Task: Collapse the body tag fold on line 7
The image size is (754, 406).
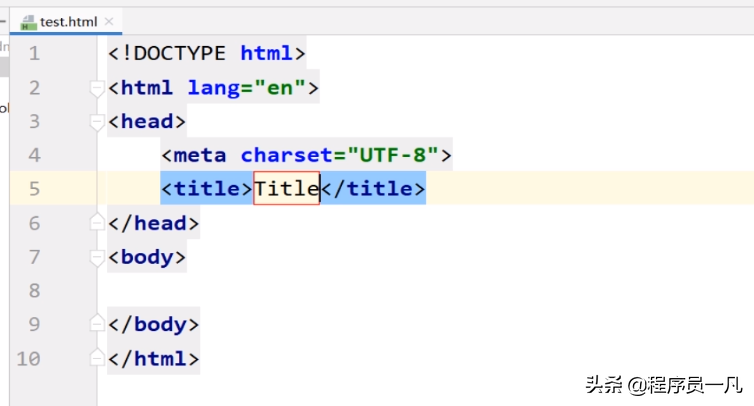Action: click(97, 257)
